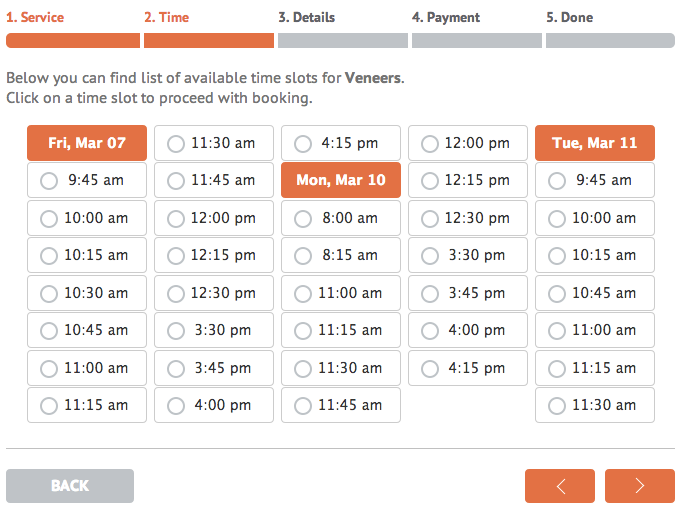This screenshot has height=512, width=681.
Task: Click the Tue, Mar 11 date header
Action: [595, 143]
